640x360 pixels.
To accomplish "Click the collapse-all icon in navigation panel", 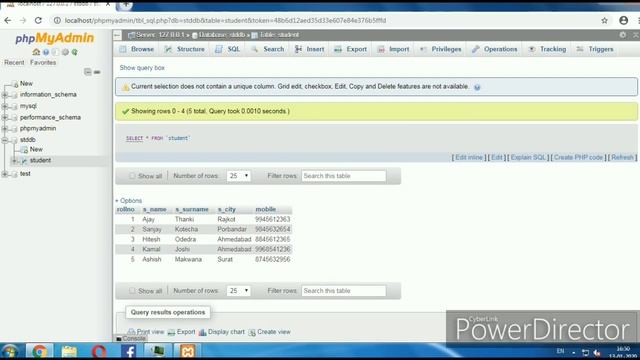I will (x=87, y=72).
